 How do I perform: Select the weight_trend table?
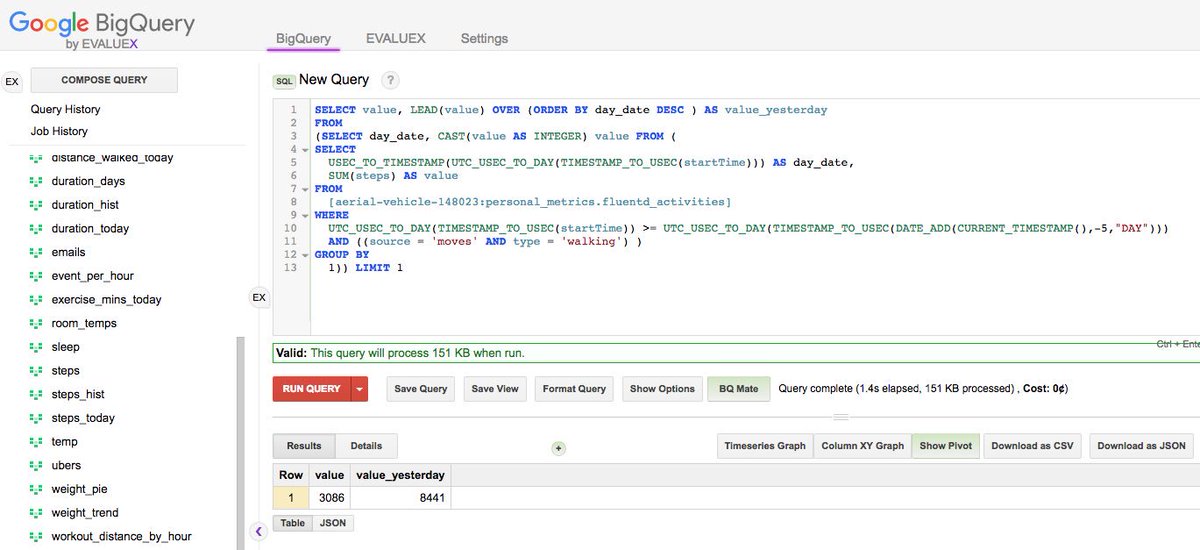click(x=85, y=513)
